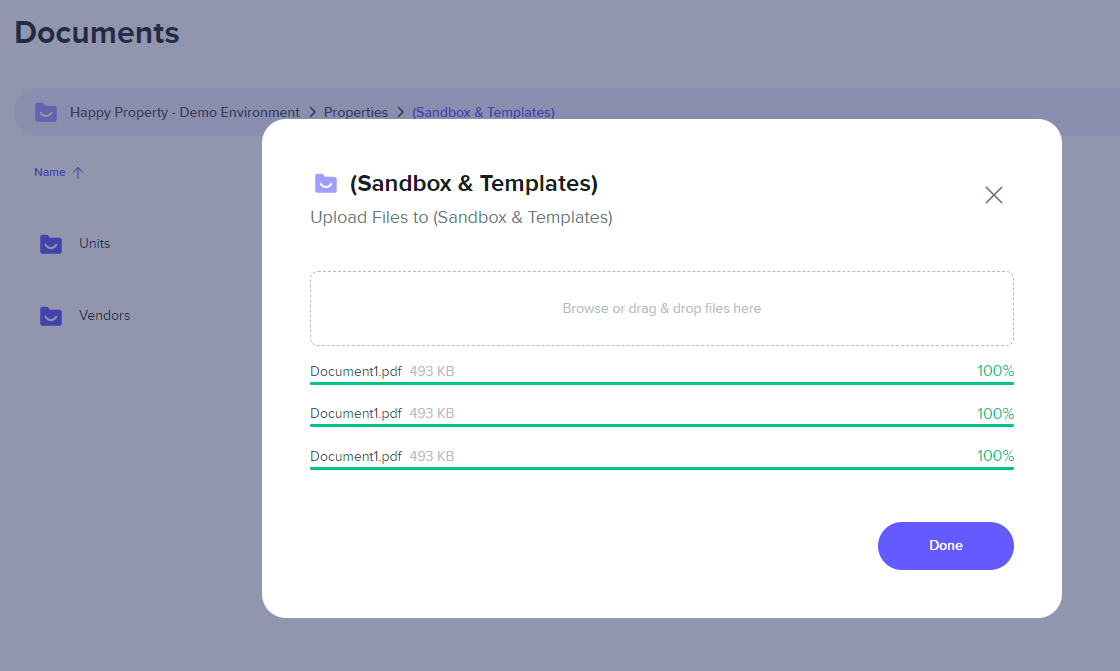Go to Properties in the breadcrumb
Image resolution: width=1120 pixels, height=671 pixels.
pyautogui.click(x=356, y=112)
